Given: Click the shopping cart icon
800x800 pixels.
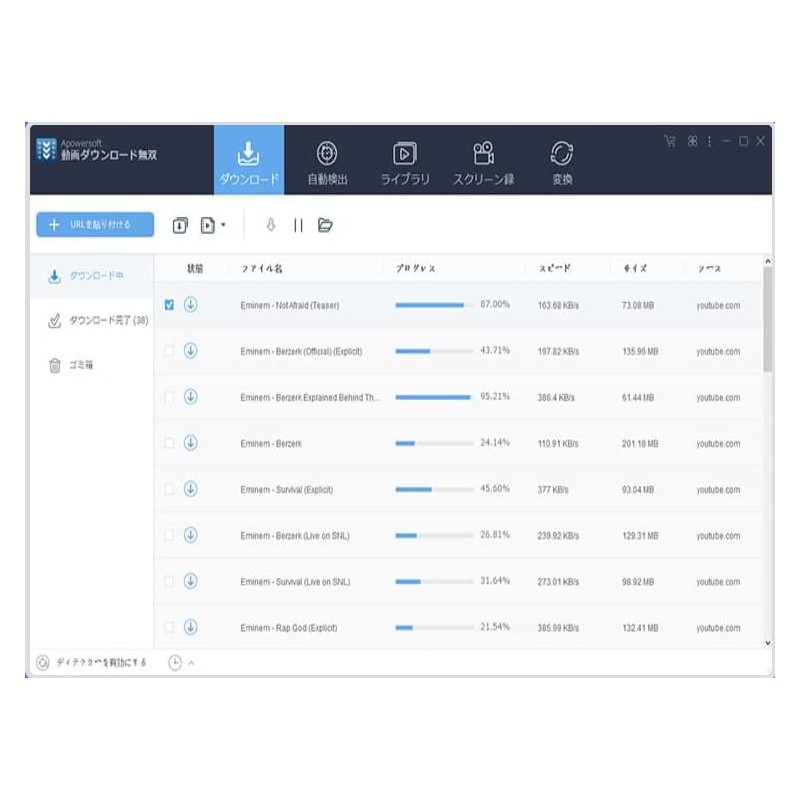Looking at the screenshot, I should [670, 142].
